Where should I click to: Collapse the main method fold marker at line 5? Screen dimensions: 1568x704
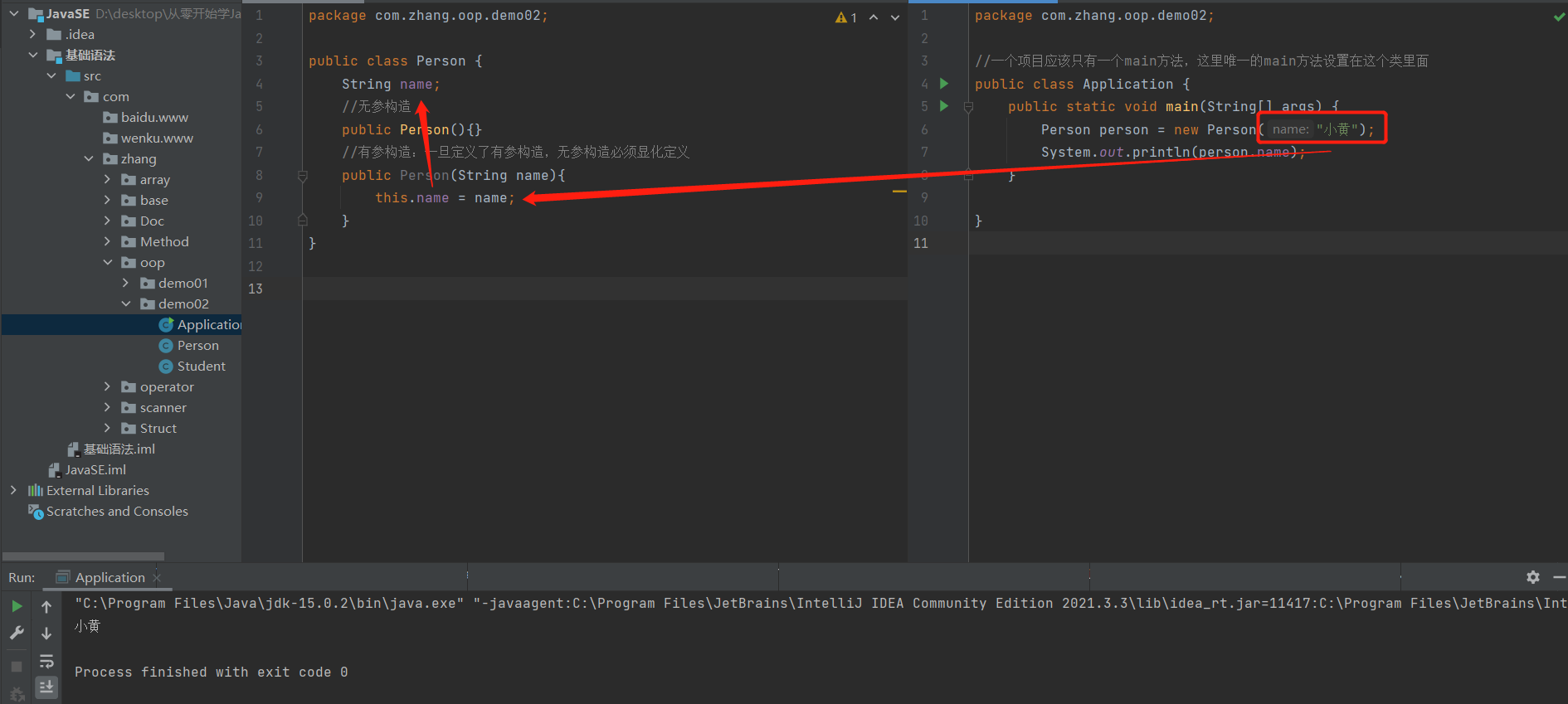[x=968, y=107]
